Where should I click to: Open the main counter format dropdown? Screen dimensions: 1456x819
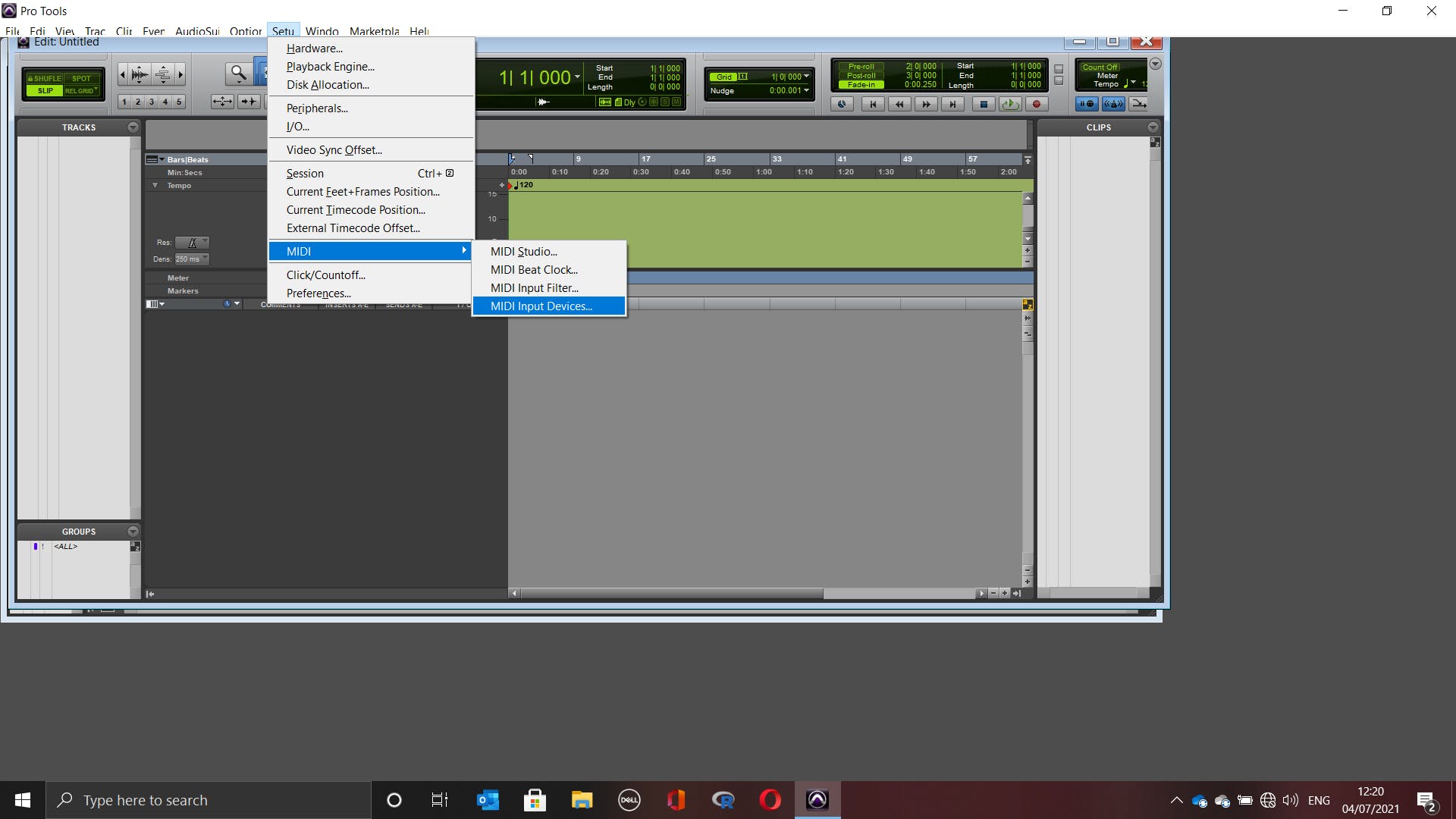tap(577, 77)
